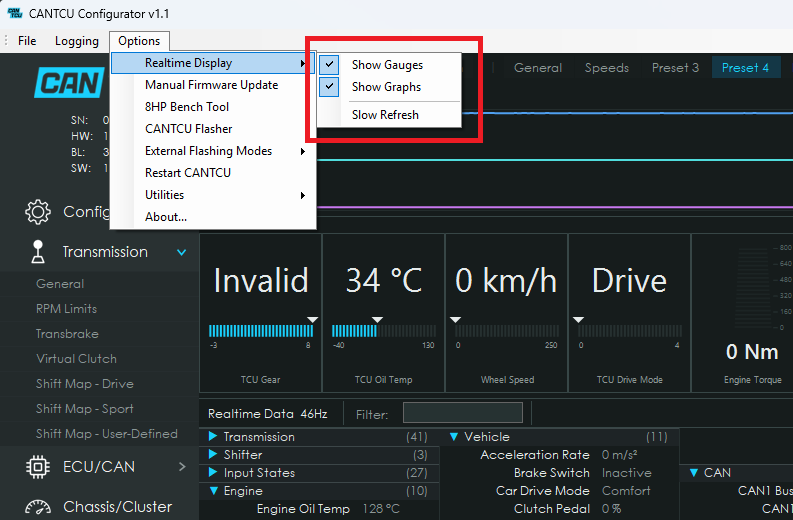Click the Chassis/Cluster gauge icon

(x=38, y=507)
